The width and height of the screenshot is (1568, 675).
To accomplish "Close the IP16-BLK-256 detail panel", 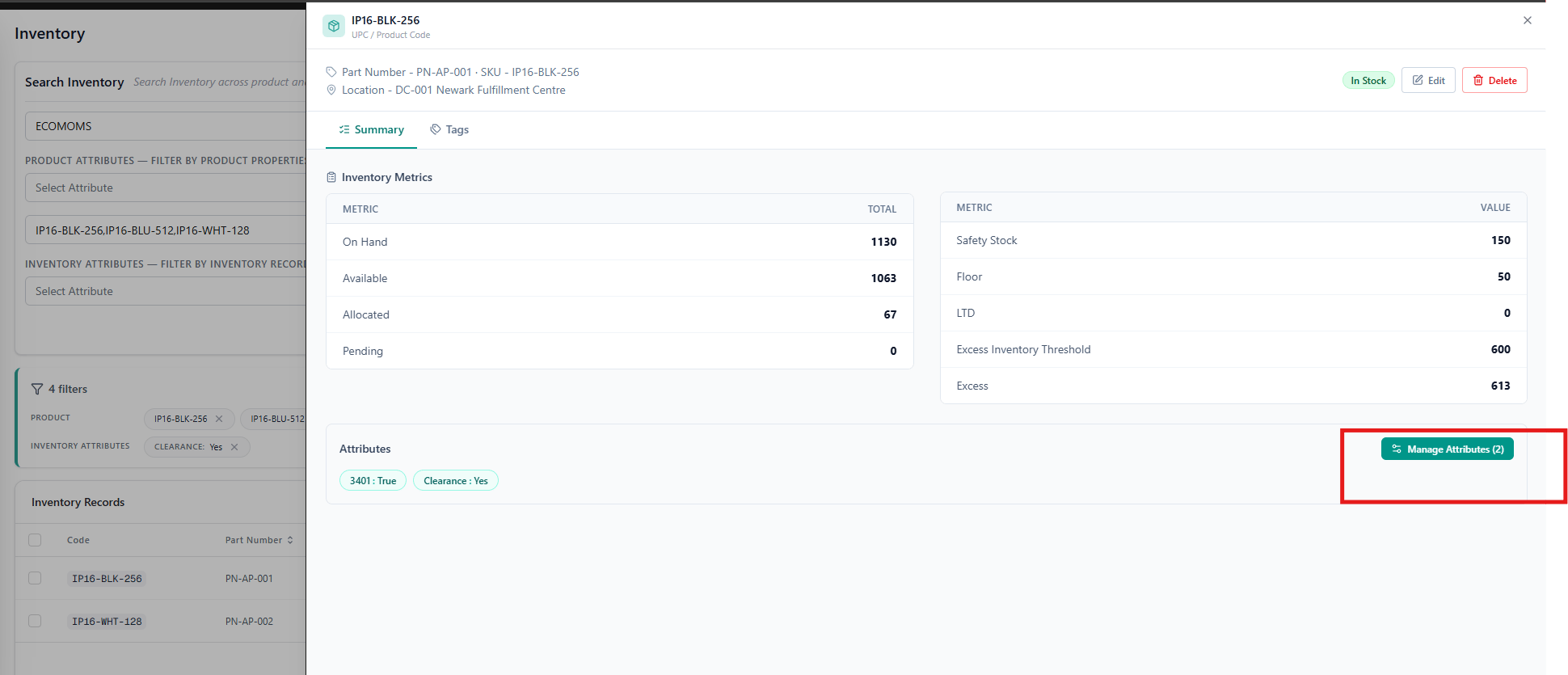I will [x=1527, y=20].
